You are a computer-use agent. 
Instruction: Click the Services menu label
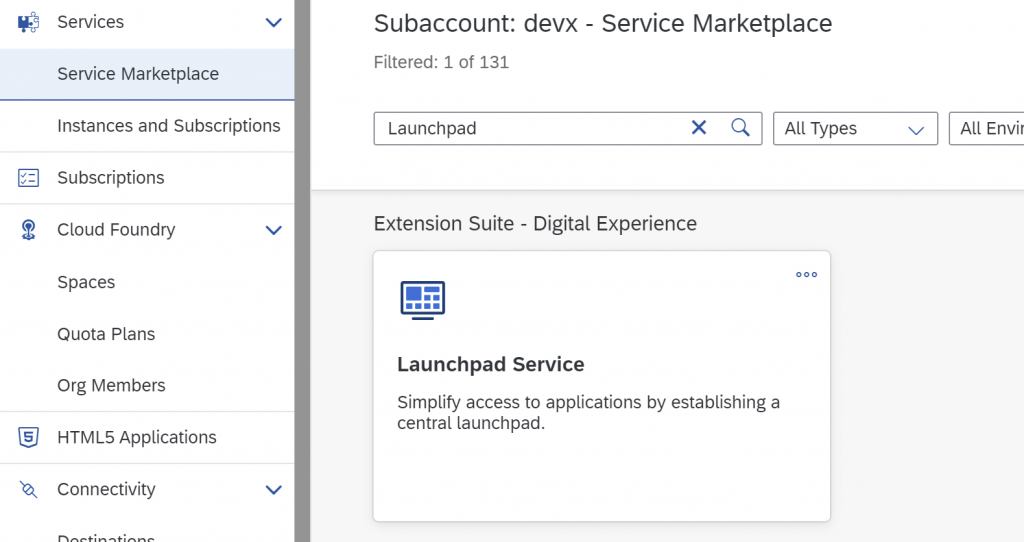tap(90, 22)
